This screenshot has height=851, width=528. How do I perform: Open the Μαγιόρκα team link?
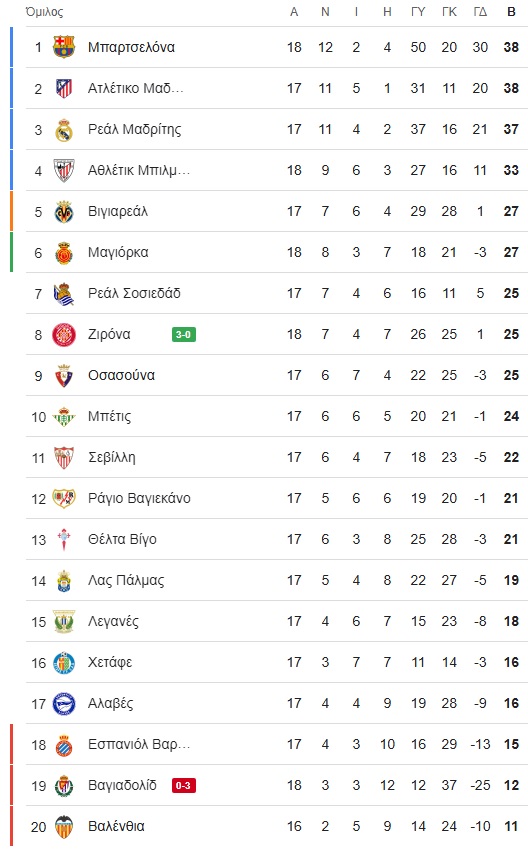[x=118, y=252]
